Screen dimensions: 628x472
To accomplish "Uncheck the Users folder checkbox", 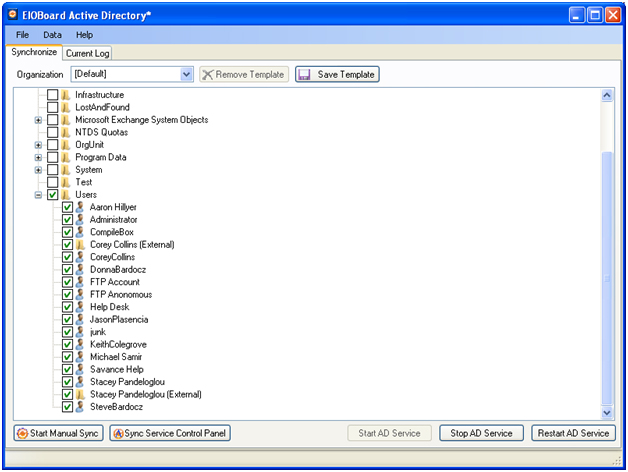I will tap(52, 195).
